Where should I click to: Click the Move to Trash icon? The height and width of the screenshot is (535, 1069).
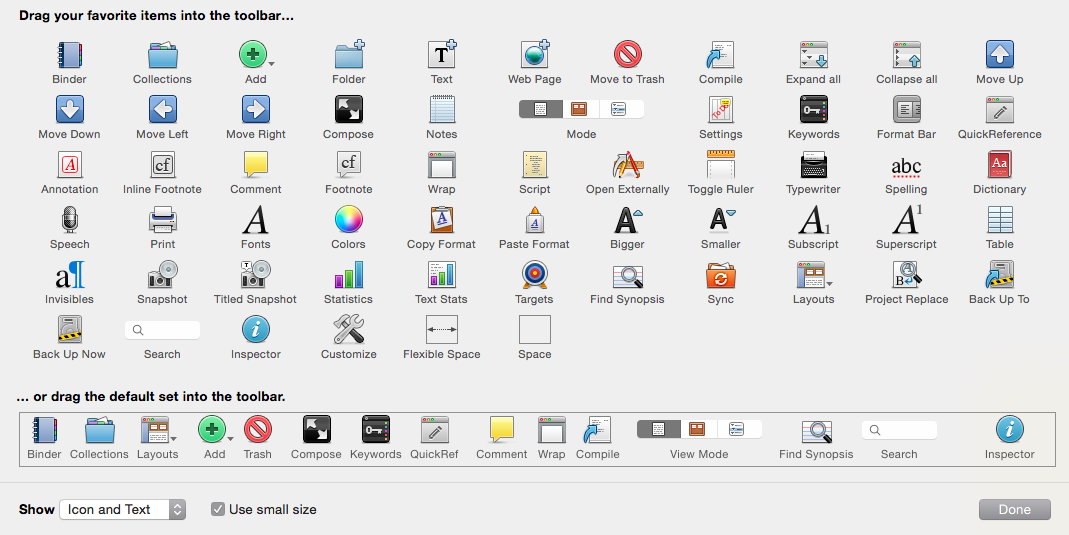(x=627, y=55)
